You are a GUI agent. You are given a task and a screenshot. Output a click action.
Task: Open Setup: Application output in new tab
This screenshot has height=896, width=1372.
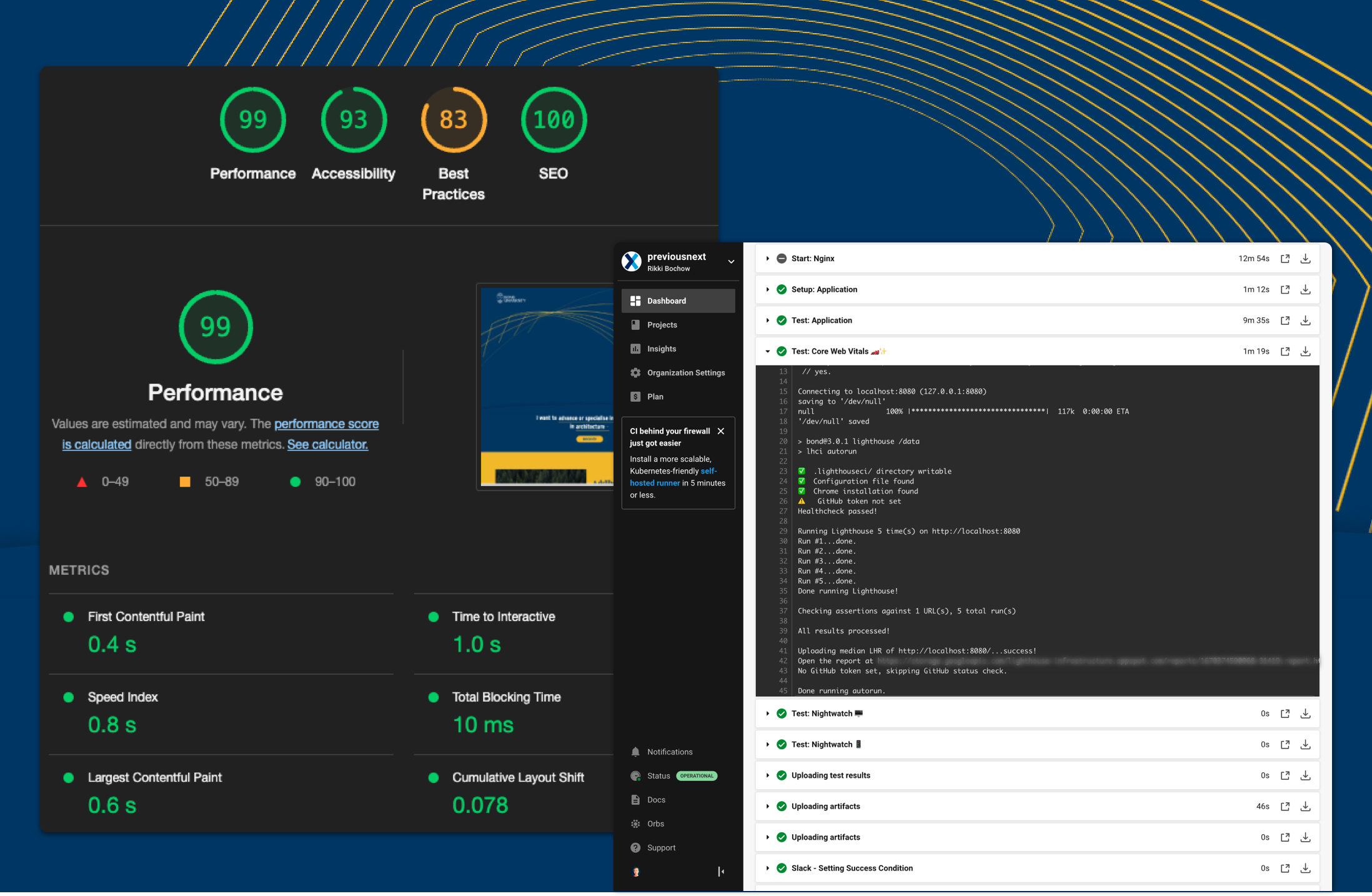tap(1285, 290)
